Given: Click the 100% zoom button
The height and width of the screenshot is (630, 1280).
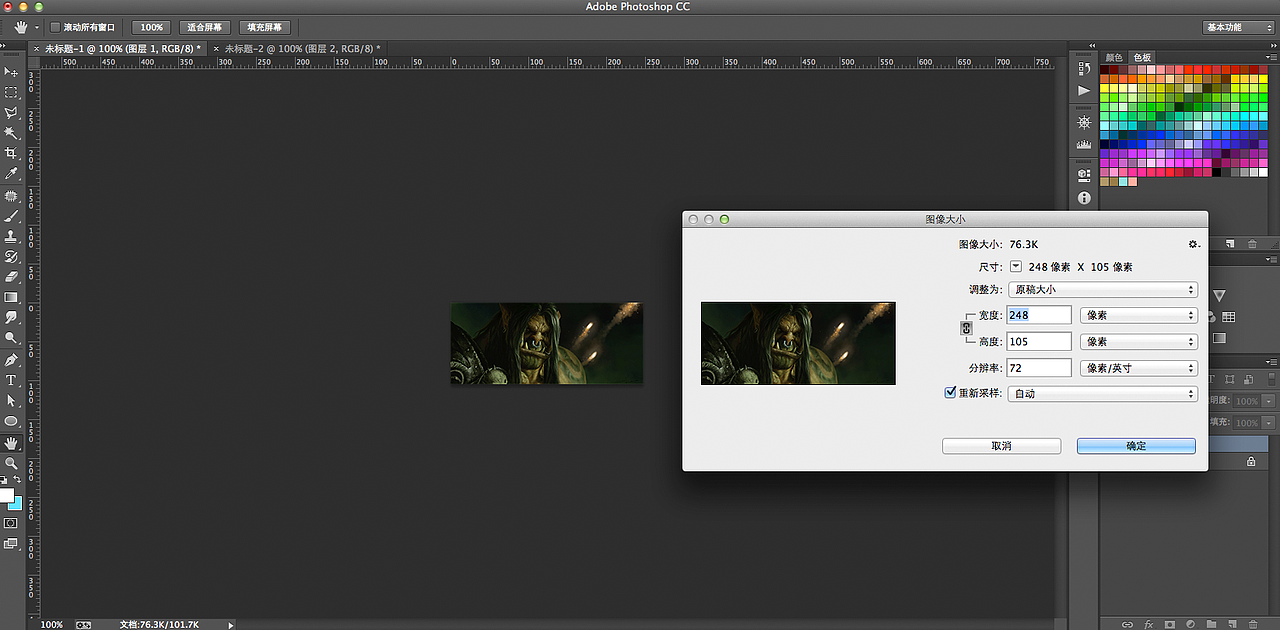Looking at the screenshot, I should 151,27.
